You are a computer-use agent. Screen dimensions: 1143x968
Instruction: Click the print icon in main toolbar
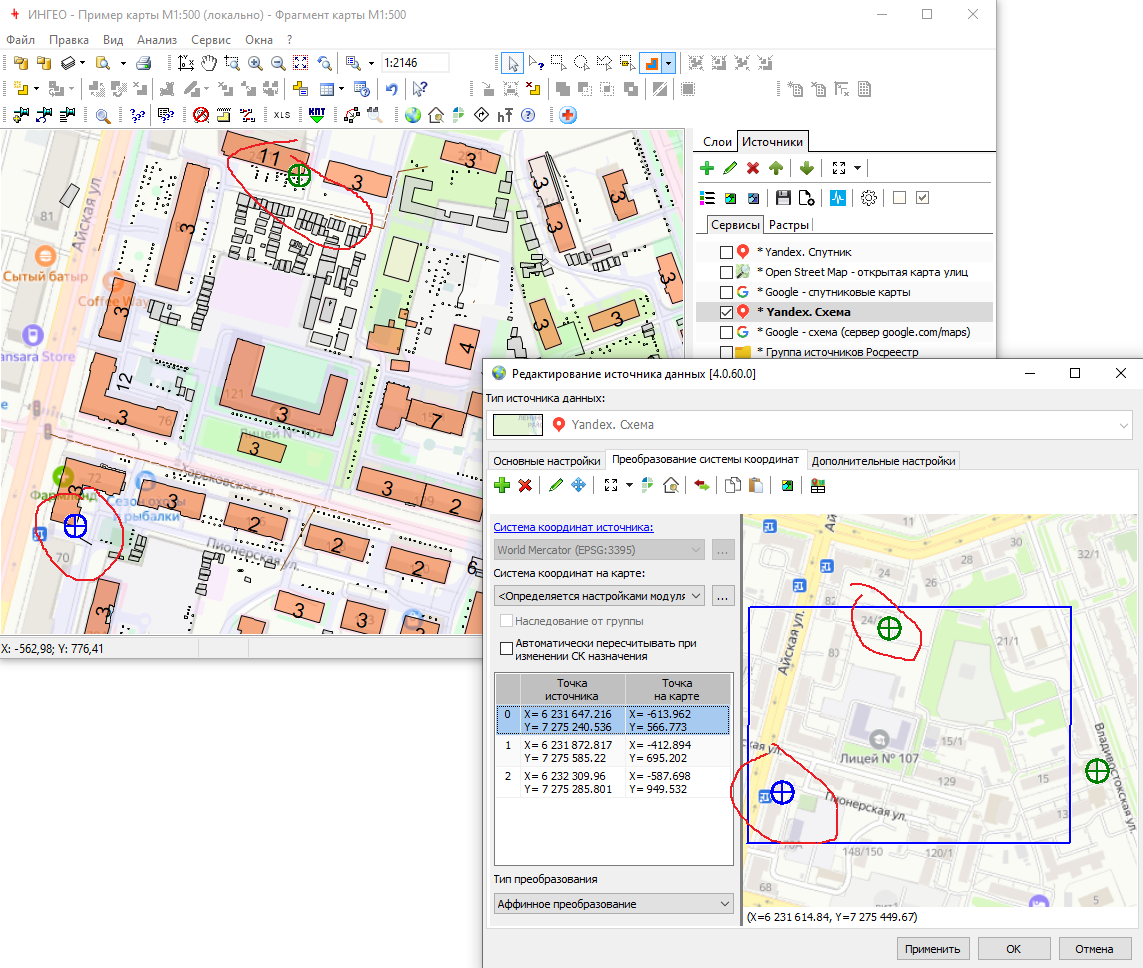(x=144, y=63)
